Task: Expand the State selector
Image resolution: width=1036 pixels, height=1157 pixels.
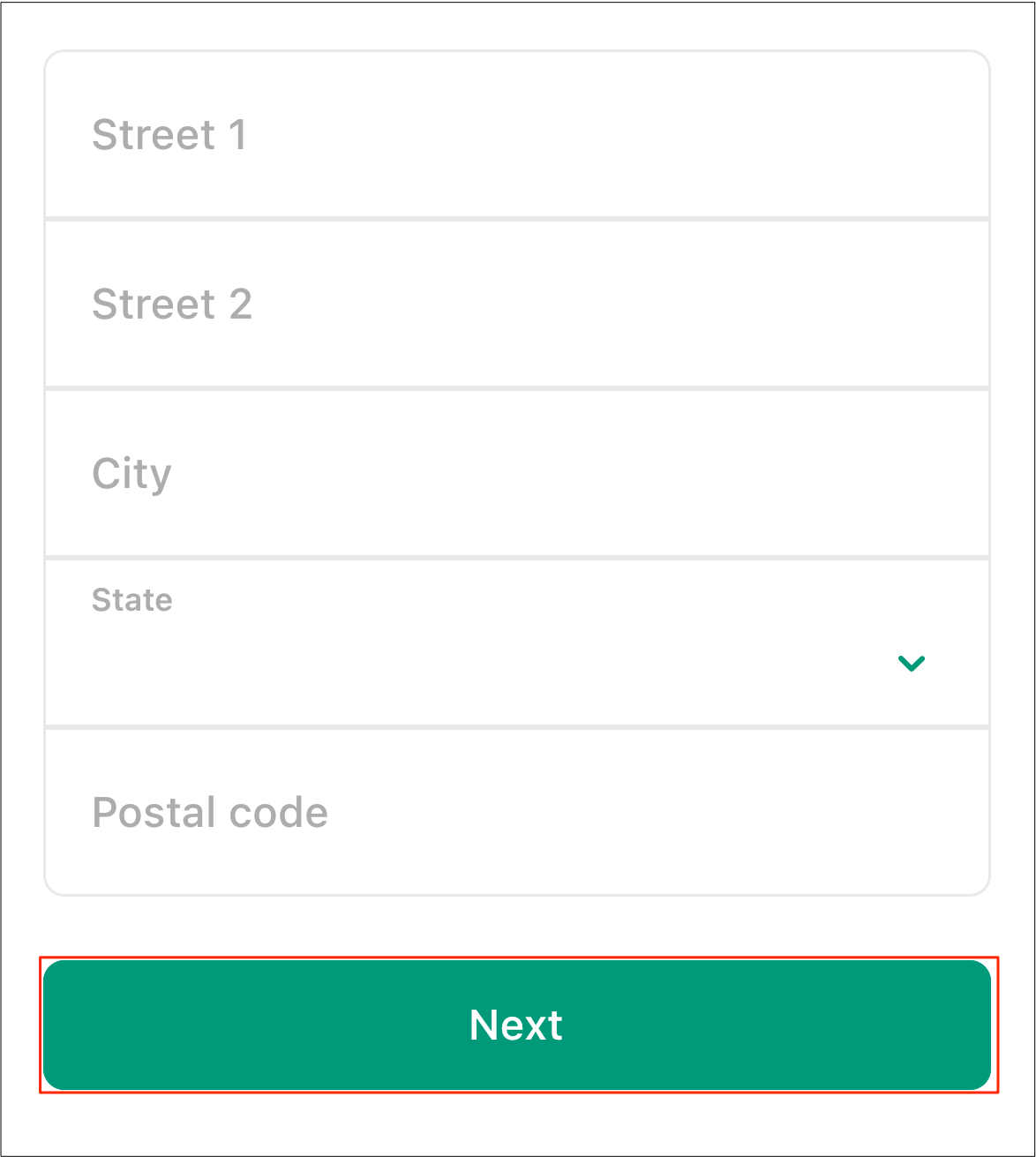Action: coord(517,643)
